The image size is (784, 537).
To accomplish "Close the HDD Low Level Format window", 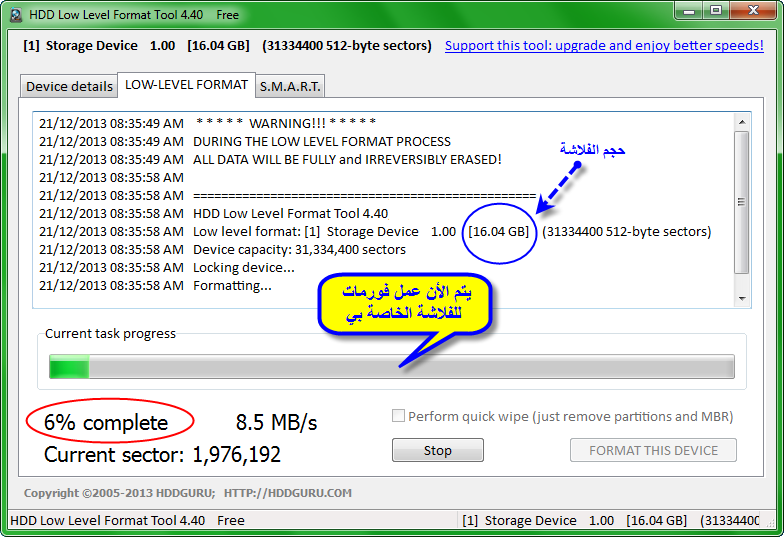I will (753, 10).
